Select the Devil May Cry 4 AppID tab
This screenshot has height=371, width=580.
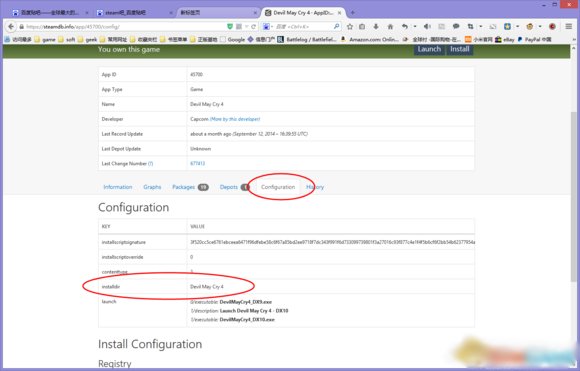pyautogui.click(x=303, y=13)
